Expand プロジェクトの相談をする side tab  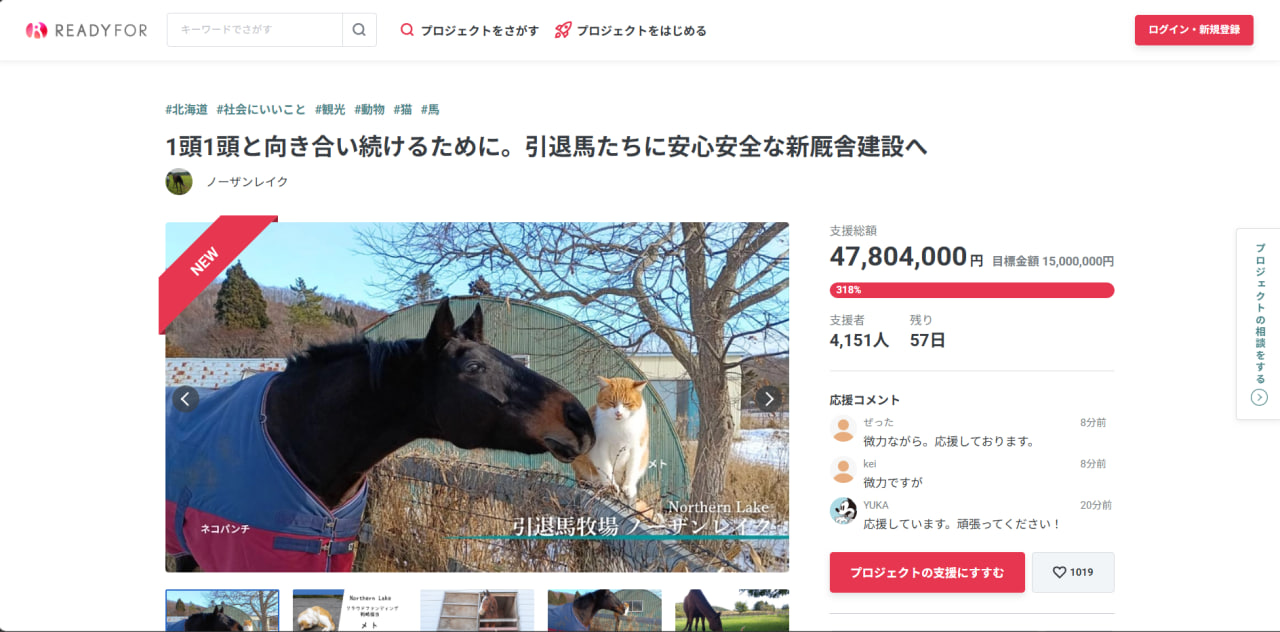(x=1259, y=324)
